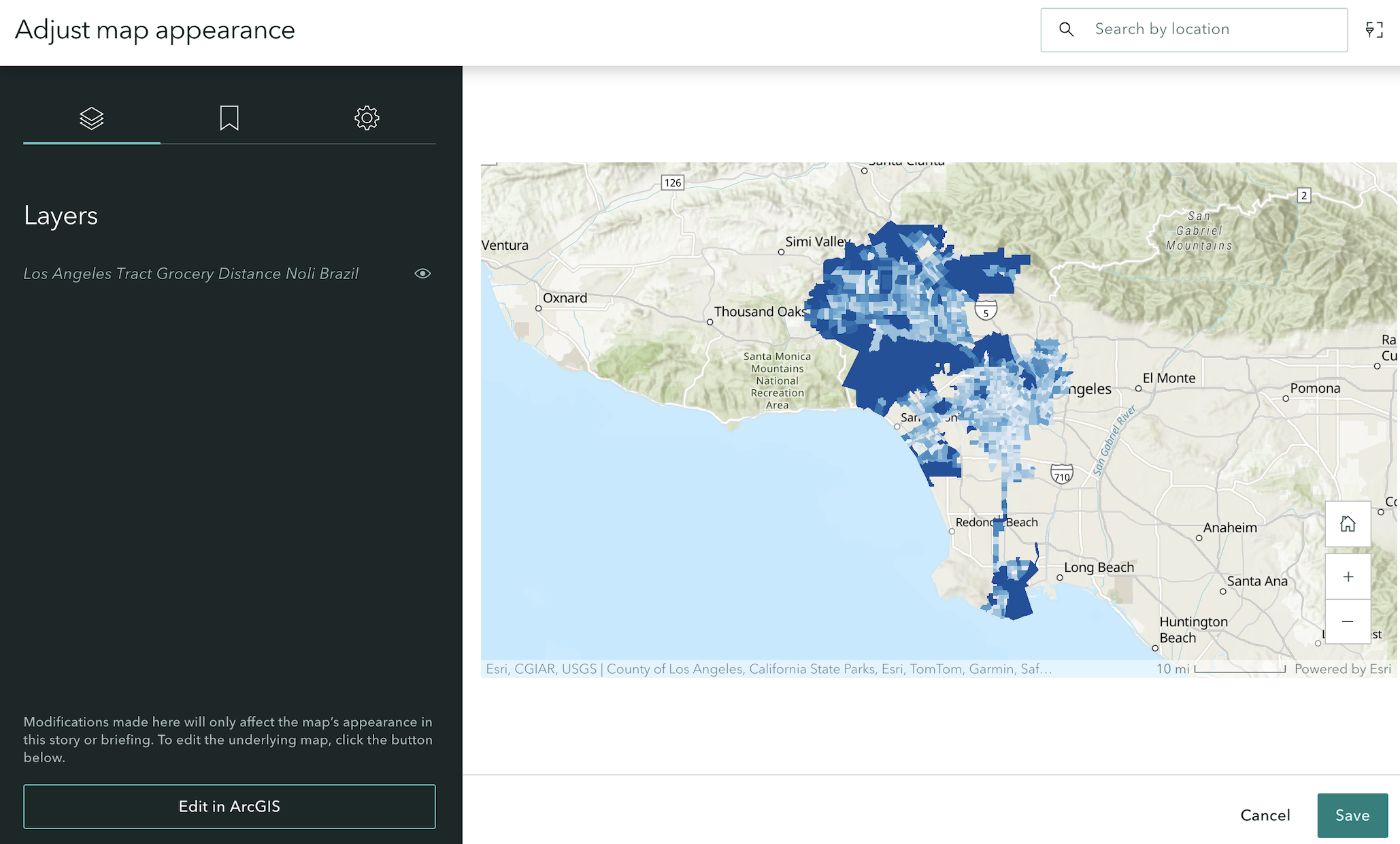Click the Route 710 highway shield
Screen dimensions: 1400x844
coord(1062,474)
